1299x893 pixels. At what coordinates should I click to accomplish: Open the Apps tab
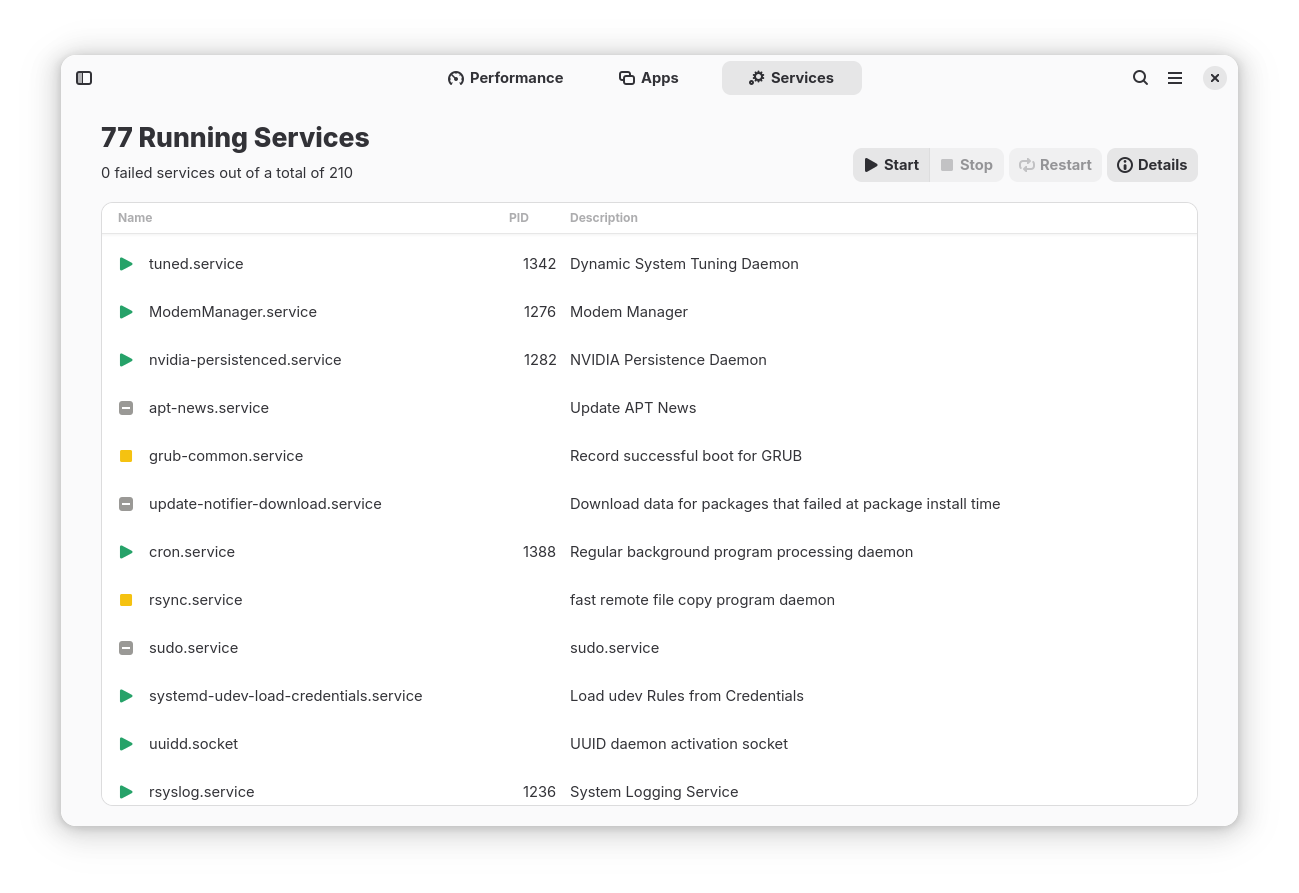point(648,77)
